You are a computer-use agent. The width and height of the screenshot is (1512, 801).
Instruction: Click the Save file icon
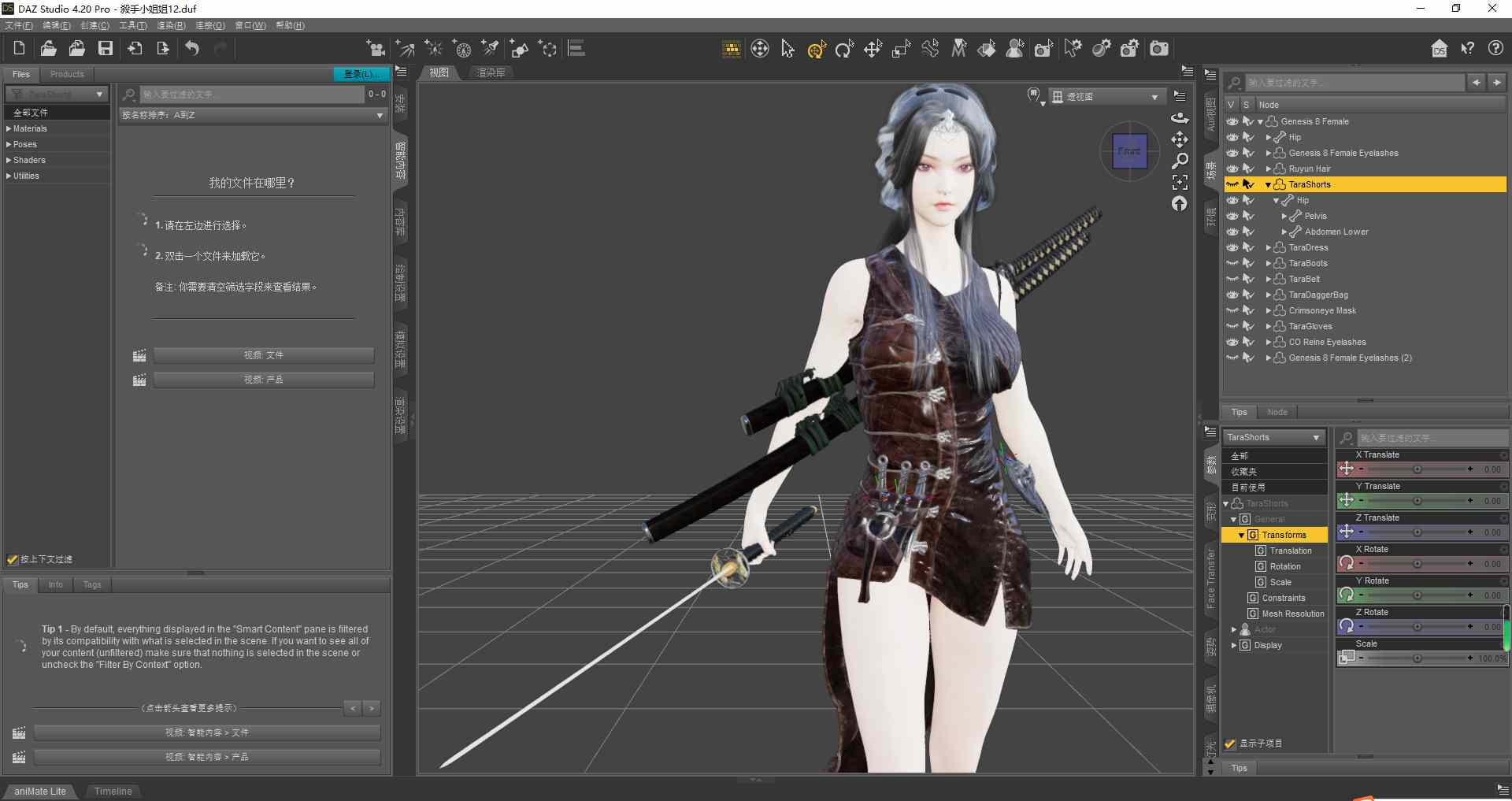[x=105, y=49]
